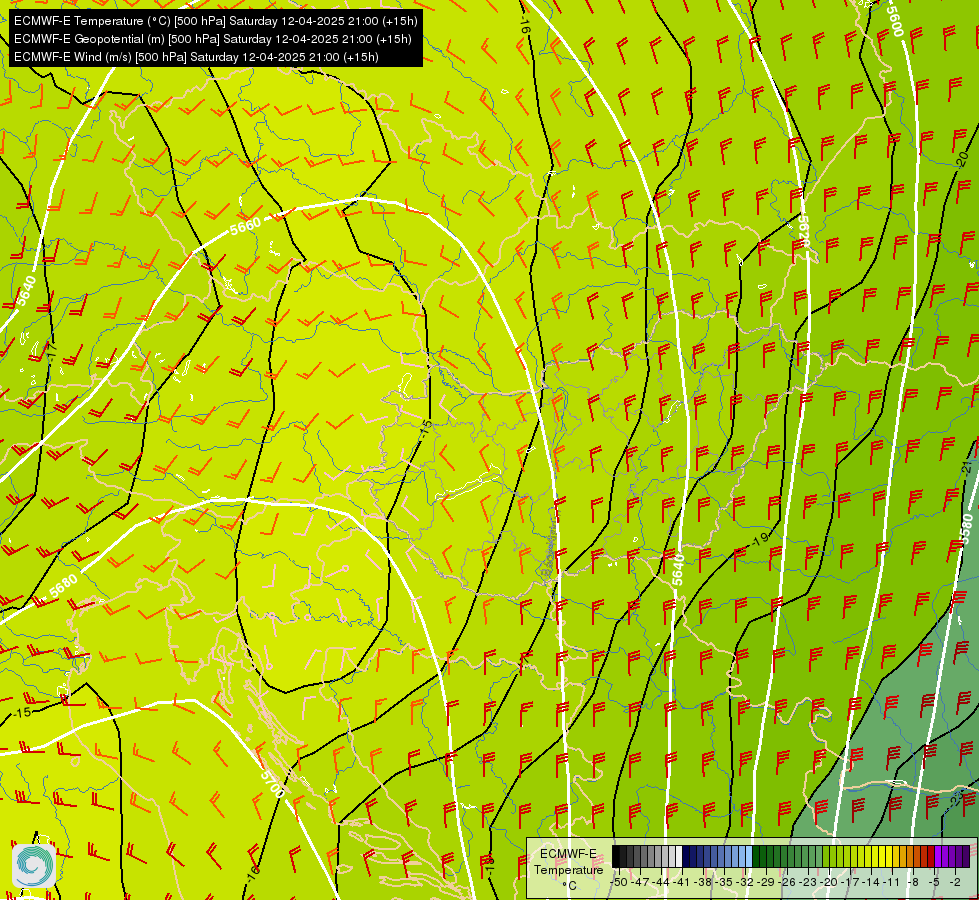Pick the lightest blue swatch beside -32
Image resolution: width=979 pixels, height=900 pixels.
point(749,856)
